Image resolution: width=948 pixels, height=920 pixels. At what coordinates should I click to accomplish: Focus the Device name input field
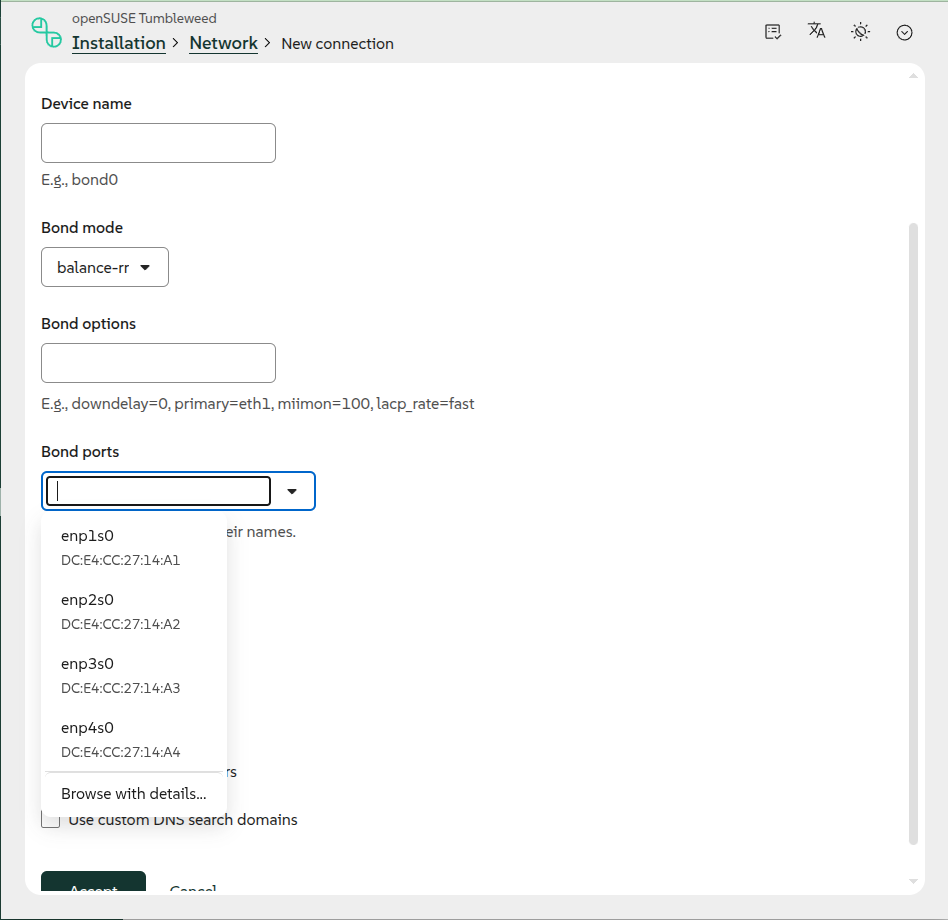tap(158, 143)
